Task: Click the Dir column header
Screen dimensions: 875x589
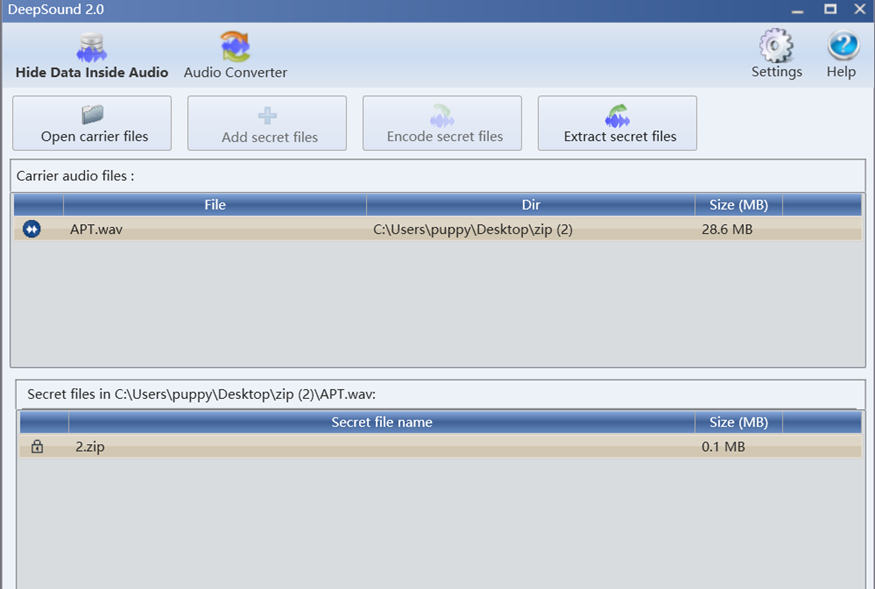Action: pos(530,204)
